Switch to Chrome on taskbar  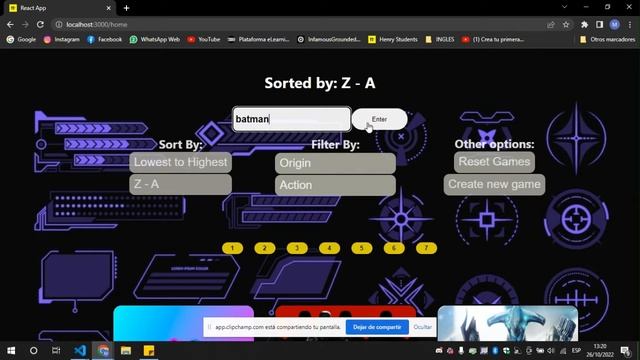click(x=103, y=351)
